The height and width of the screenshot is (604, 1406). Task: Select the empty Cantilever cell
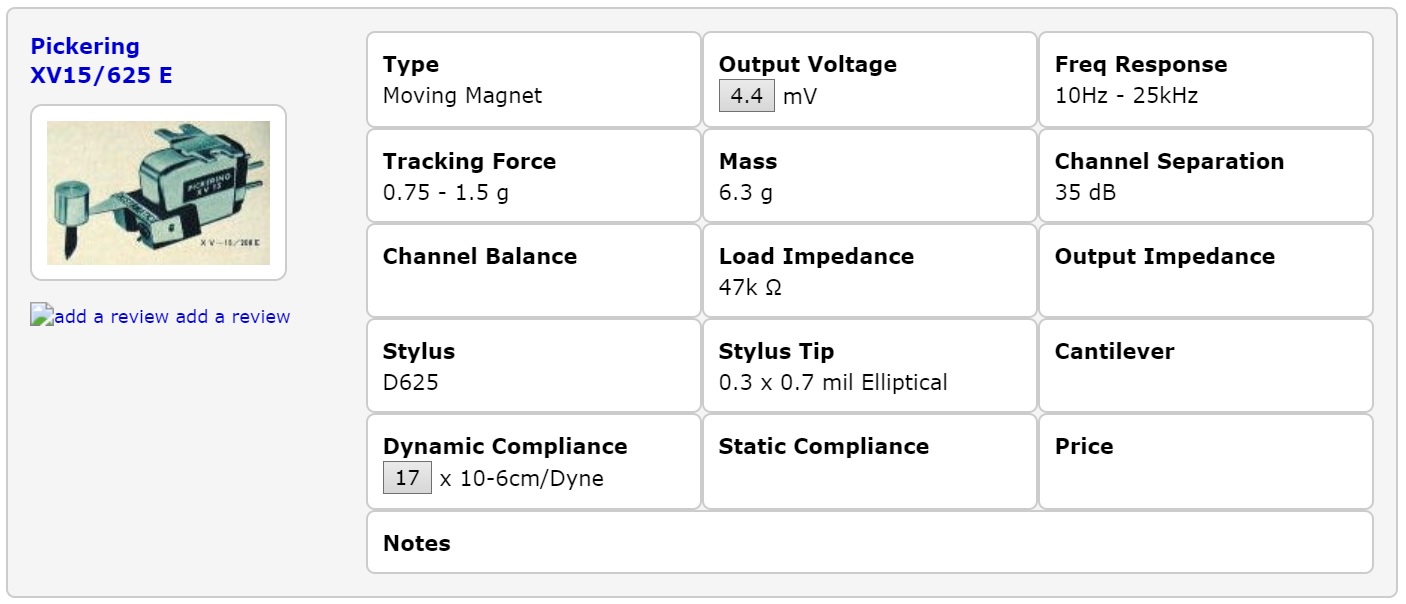pos(1205,366)
